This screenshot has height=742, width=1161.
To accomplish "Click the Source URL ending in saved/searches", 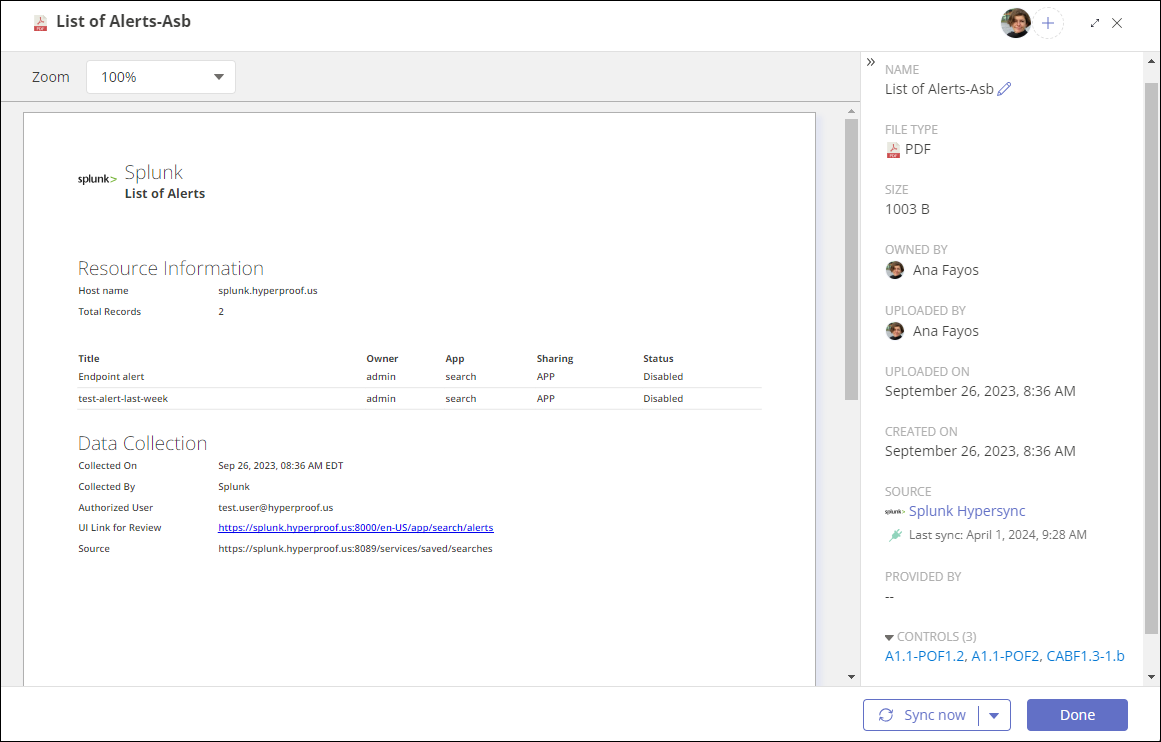I will (x=355, y=549).
